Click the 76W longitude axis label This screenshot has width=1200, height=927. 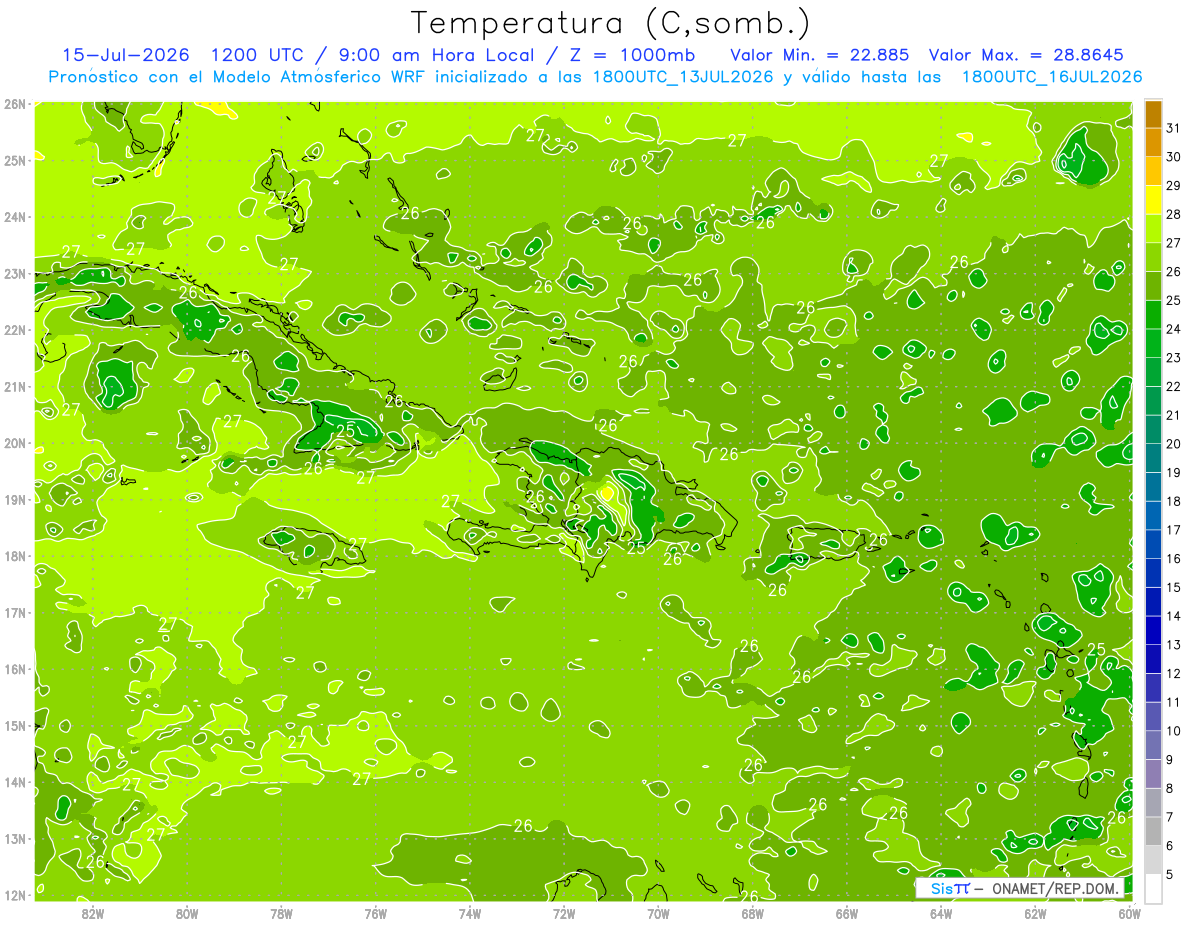[x=375, y=913]
